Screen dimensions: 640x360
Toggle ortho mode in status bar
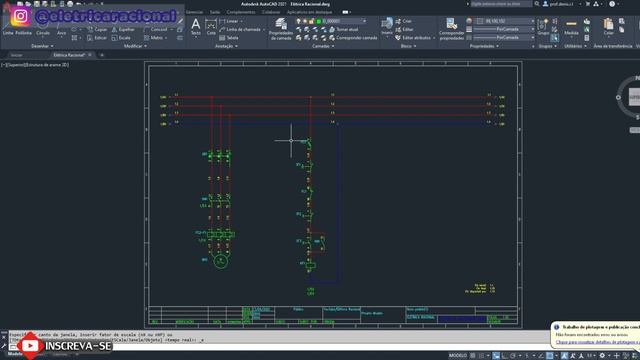[x=505, y=356]
